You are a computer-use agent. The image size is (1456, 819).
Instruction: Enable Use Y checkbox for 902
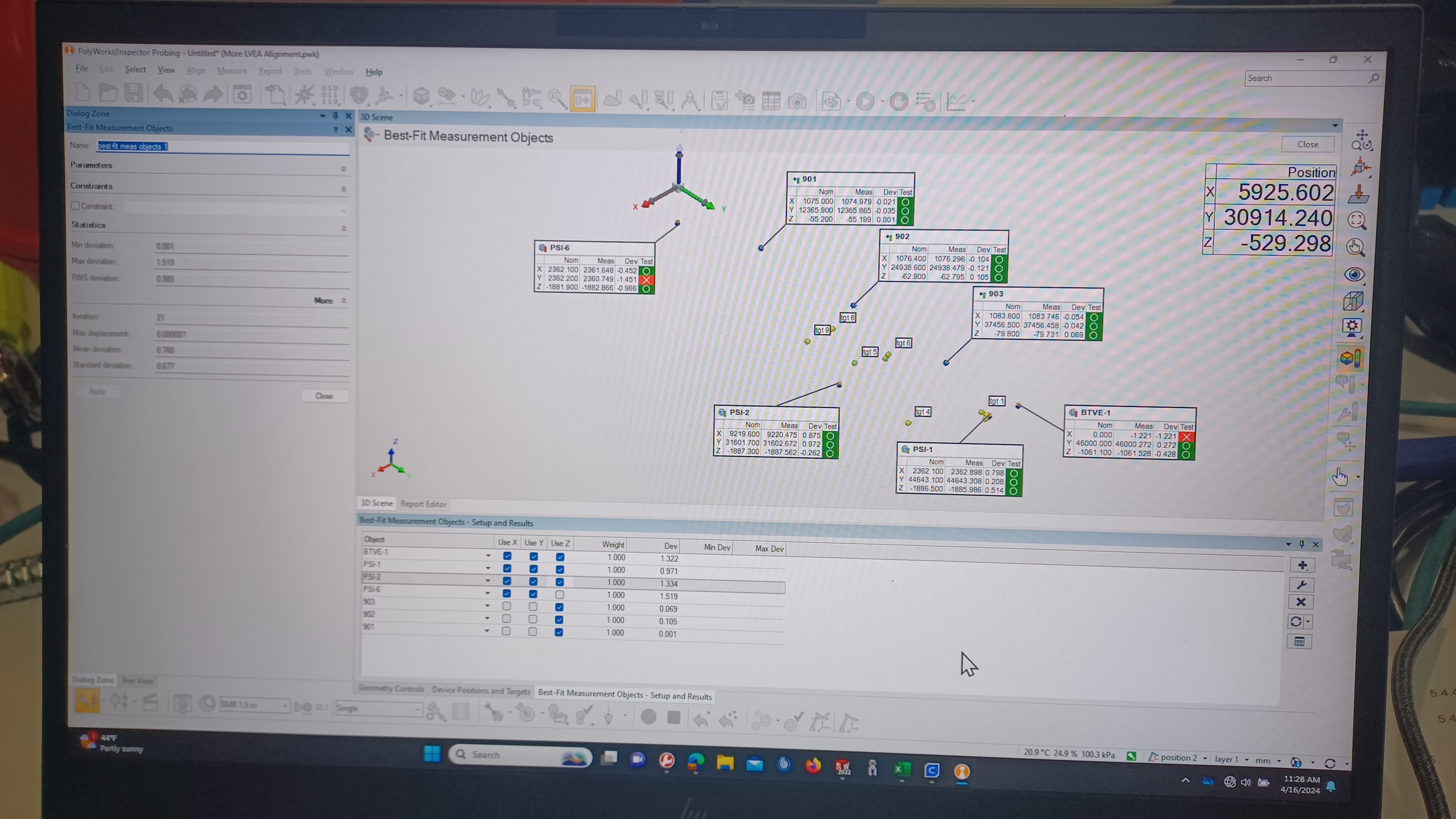tap(533, 619)
